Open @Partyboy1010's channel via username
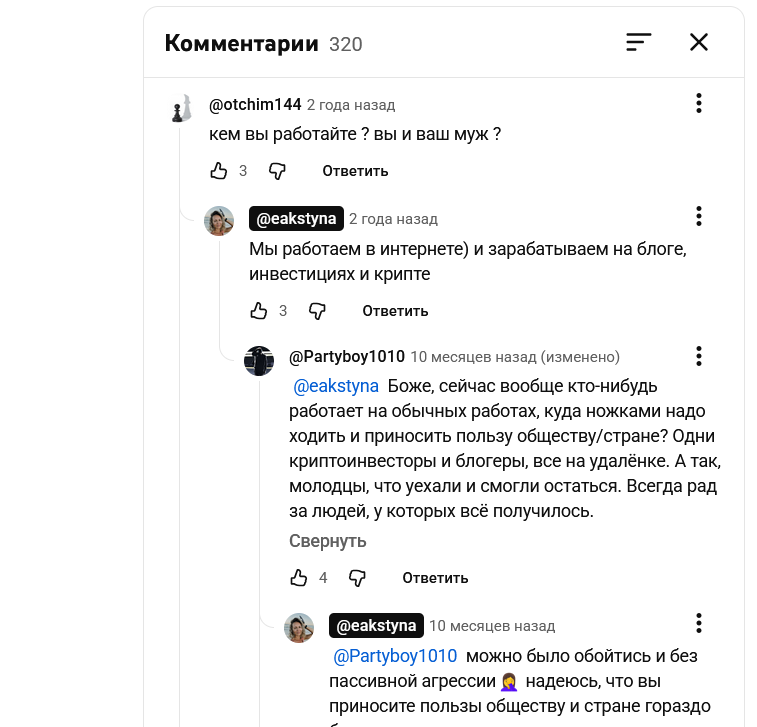The width and height of the screenshot is (757, 727). click(347, 357)
